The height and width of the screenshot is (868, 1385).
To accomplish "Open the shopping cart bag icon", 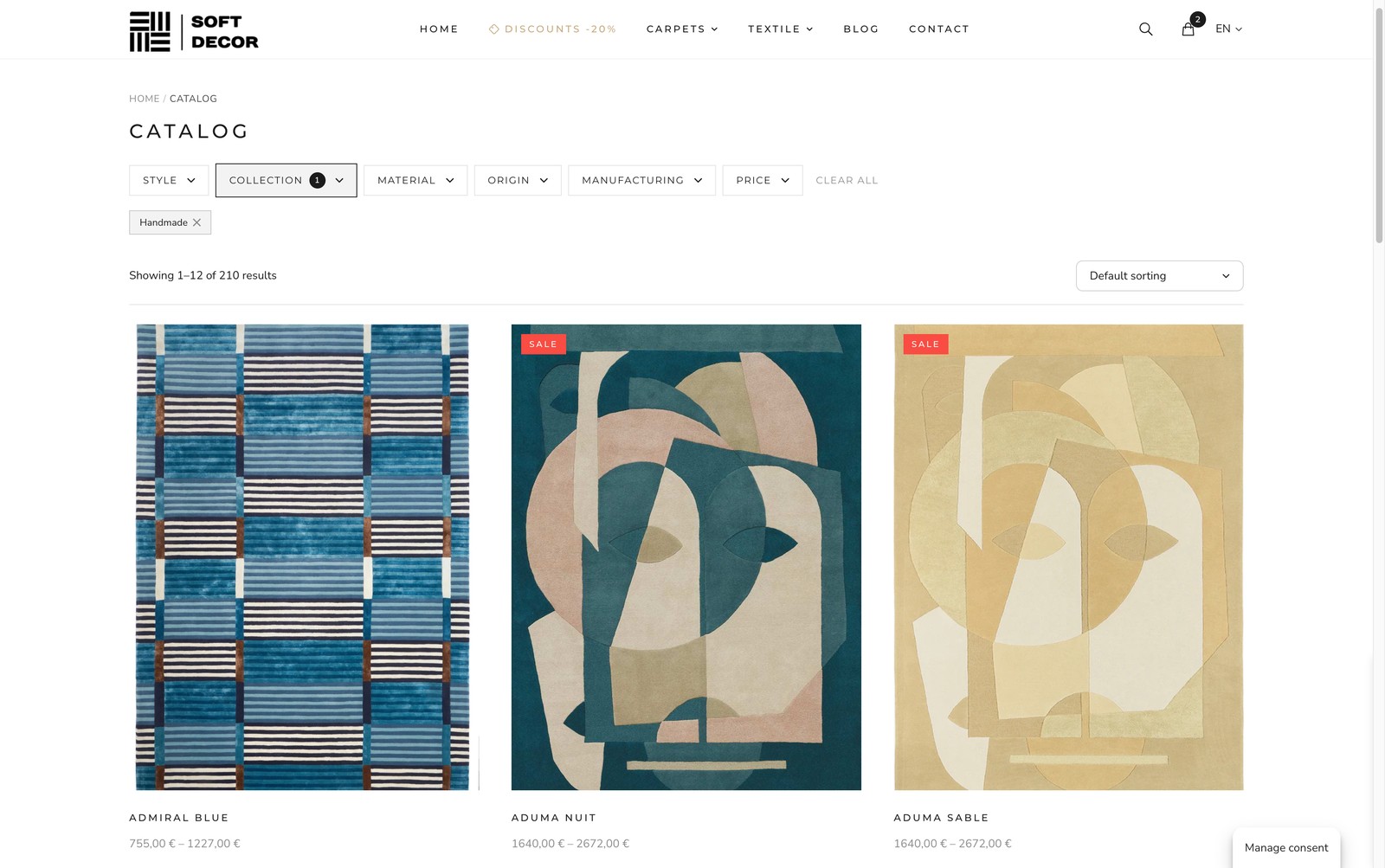I will point(1189,29).
